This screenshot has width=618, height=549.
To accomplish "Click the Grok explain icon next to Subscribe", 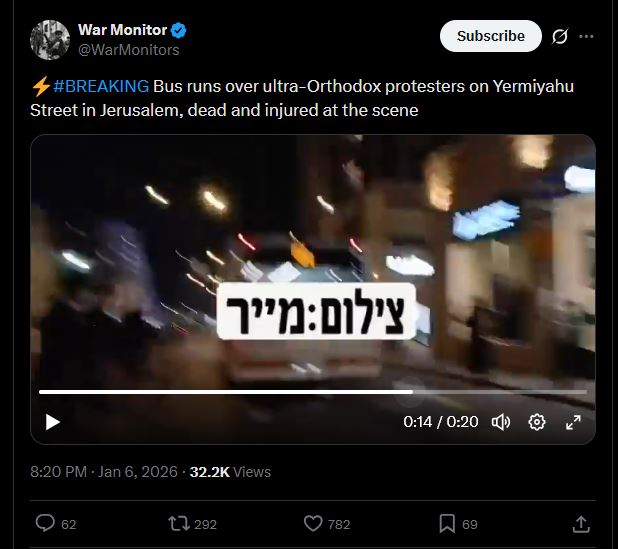I will 560,36.
